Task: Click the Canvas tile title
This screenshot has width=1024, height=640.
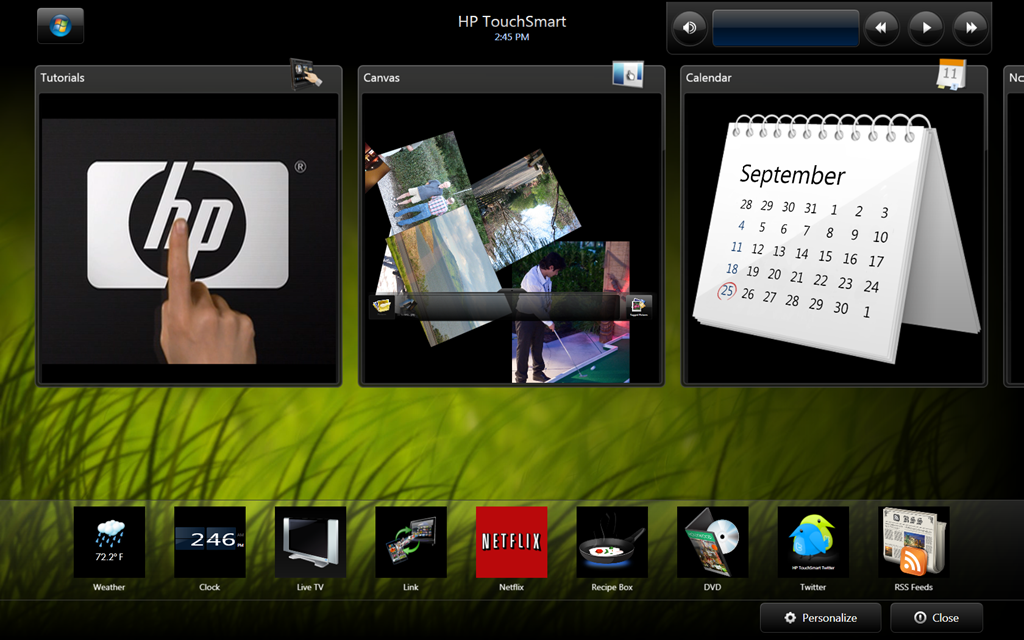Action: [x=381, y=78]
